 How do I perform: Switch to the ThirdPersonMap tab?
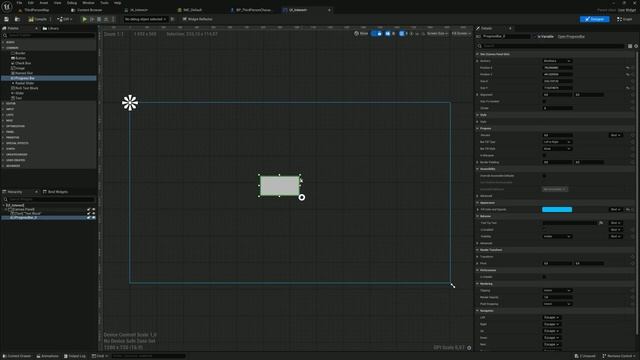tap(34, 10)
